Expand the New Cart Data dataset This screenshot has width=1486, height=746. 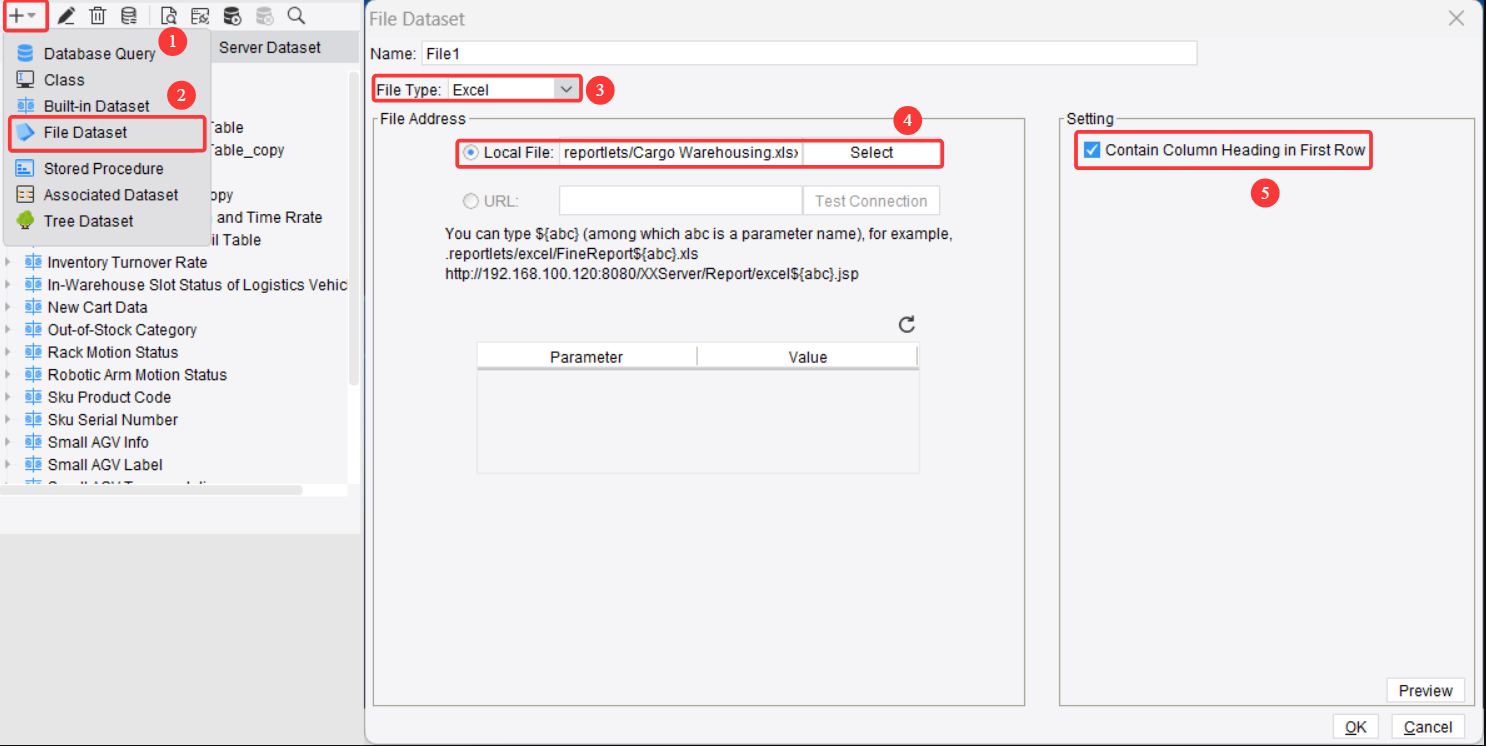pos(9,307)
